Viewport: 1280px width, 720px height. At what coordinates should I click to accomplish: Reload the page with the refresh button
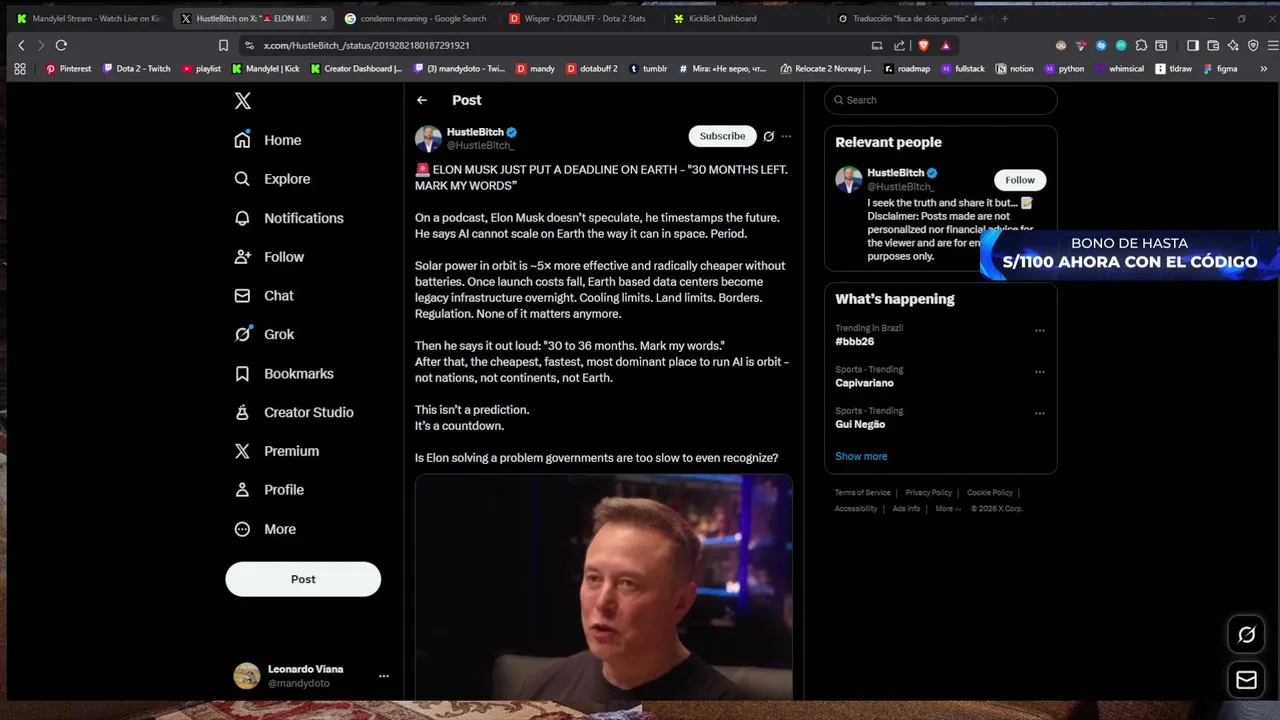click(61, 45)
